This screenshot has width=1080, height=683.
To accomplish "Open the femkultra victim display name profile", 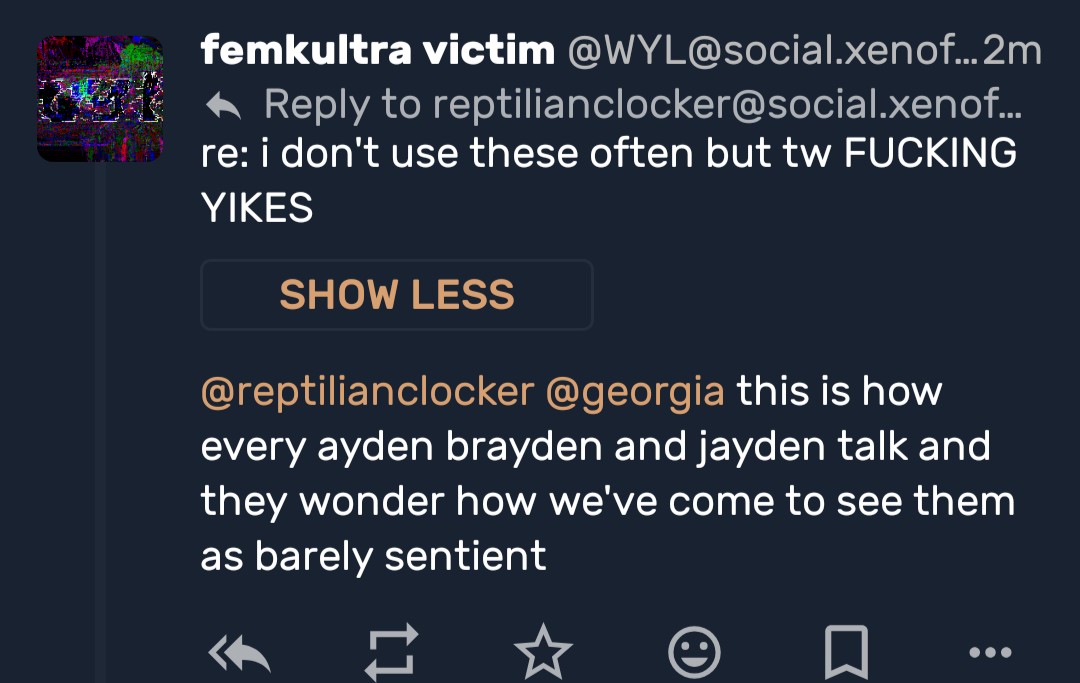I will coord(377,50).
